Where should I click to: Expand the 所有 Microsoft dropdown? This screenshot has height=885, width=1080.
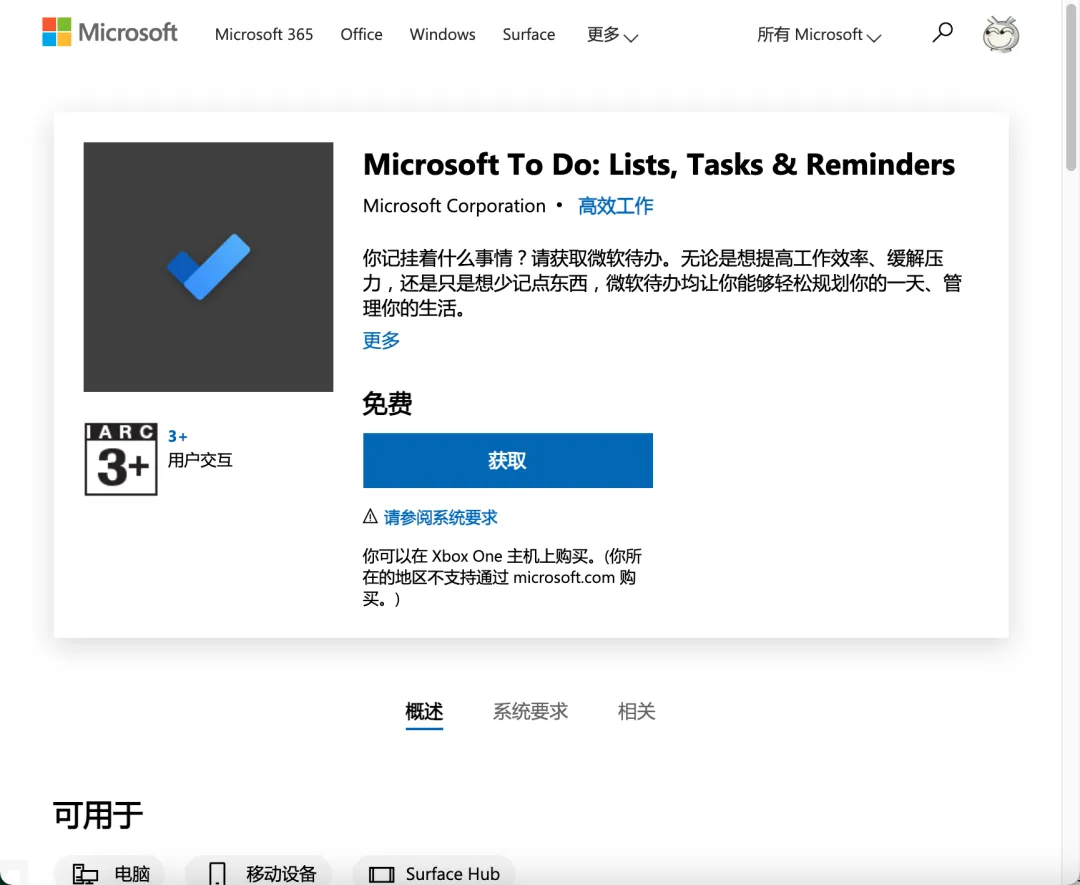click(819, 35)
